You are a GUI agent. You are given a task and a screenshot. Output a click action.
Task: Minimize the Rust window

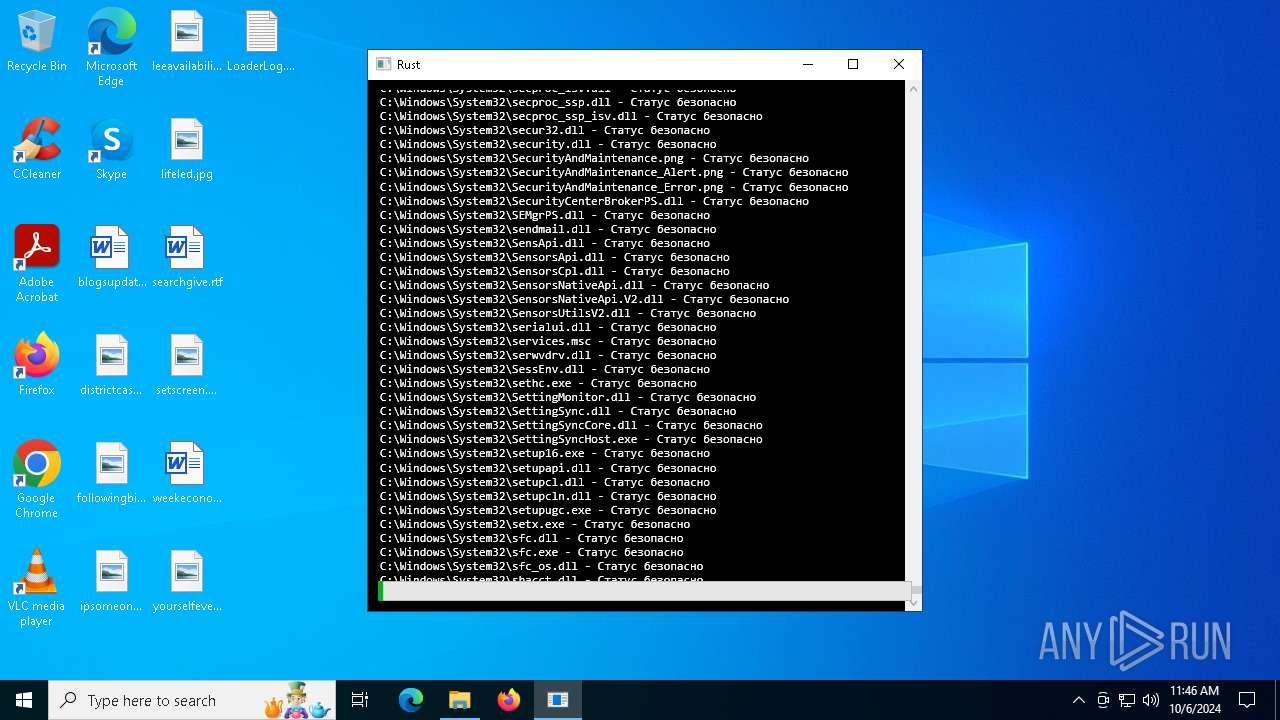807,64
